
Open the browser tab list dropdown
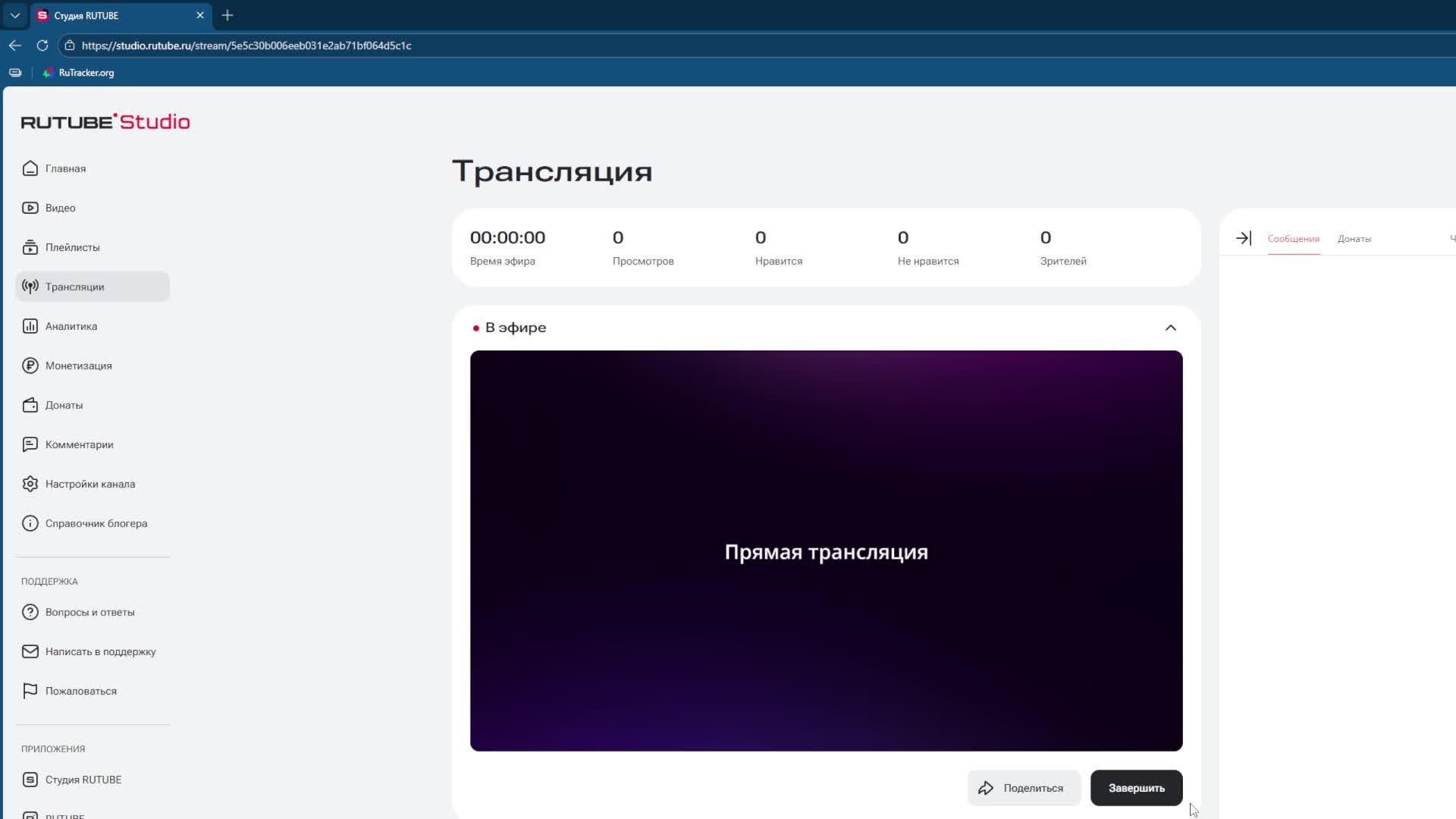point(14,15)
